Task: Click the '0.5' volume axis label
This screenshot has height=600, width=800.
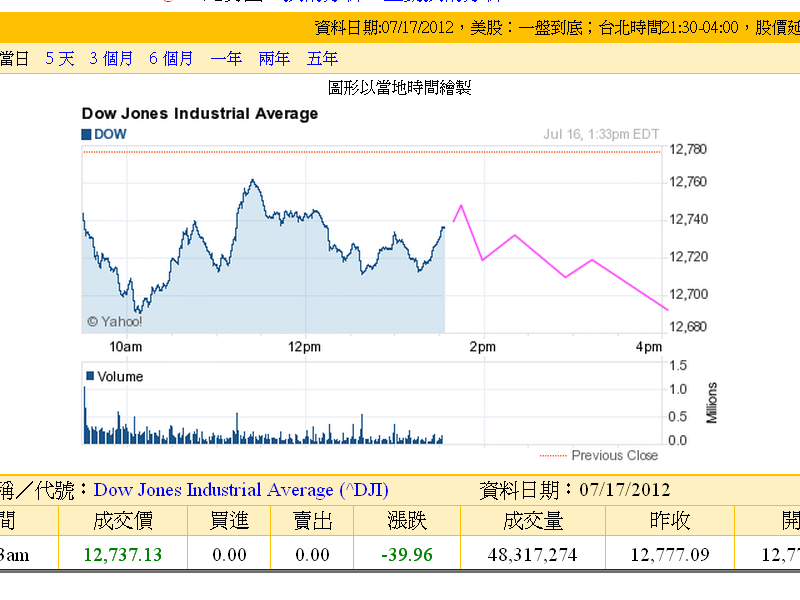Action: click(678, 417)
